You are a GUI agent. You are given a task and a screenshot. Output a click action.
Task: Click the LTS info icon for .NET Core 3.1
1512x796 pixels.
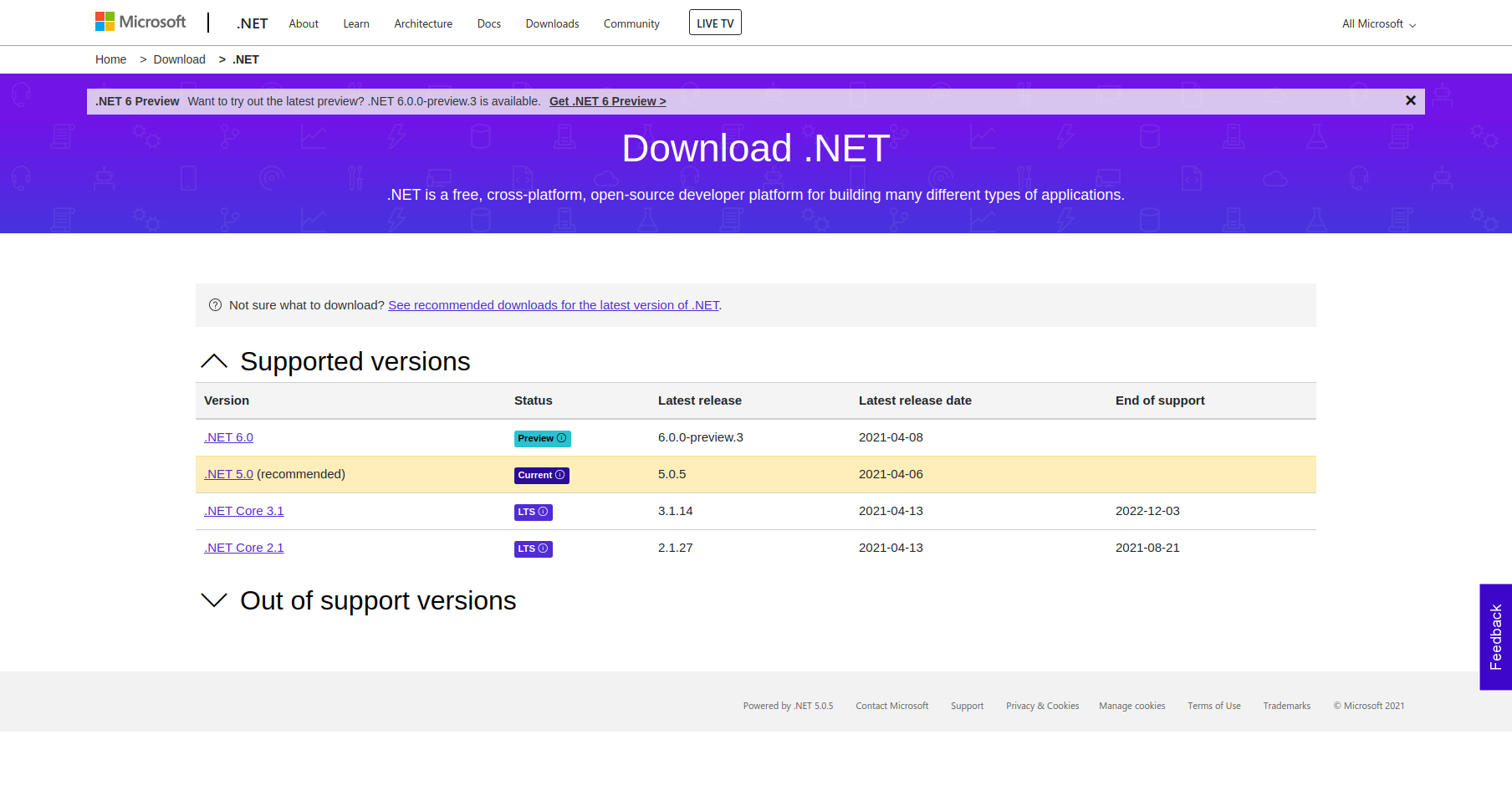pyautogui.click(x=544, y=512)
